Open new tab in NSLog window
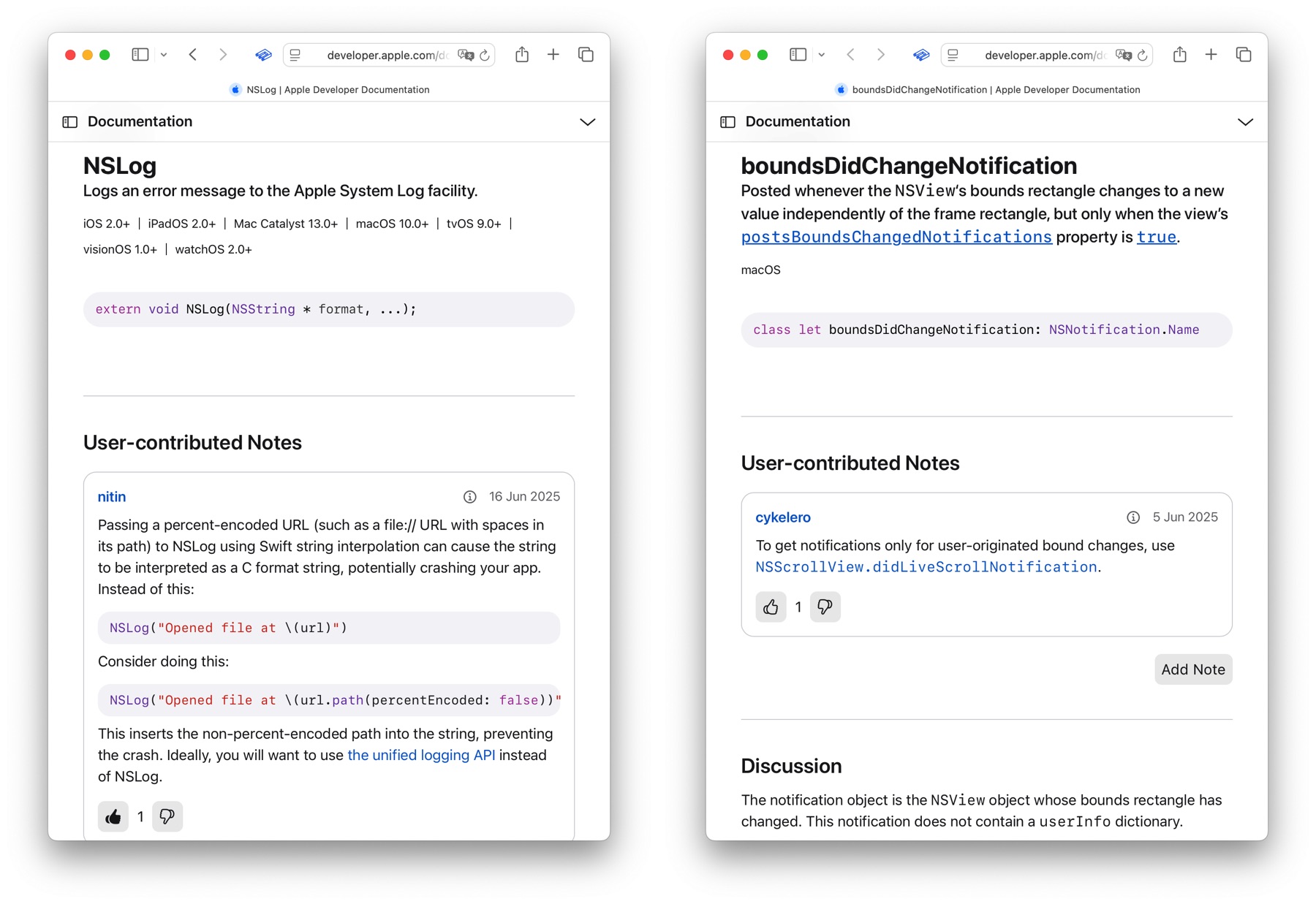Screen dimensions: 1316x904 click(x=553, y=55)
